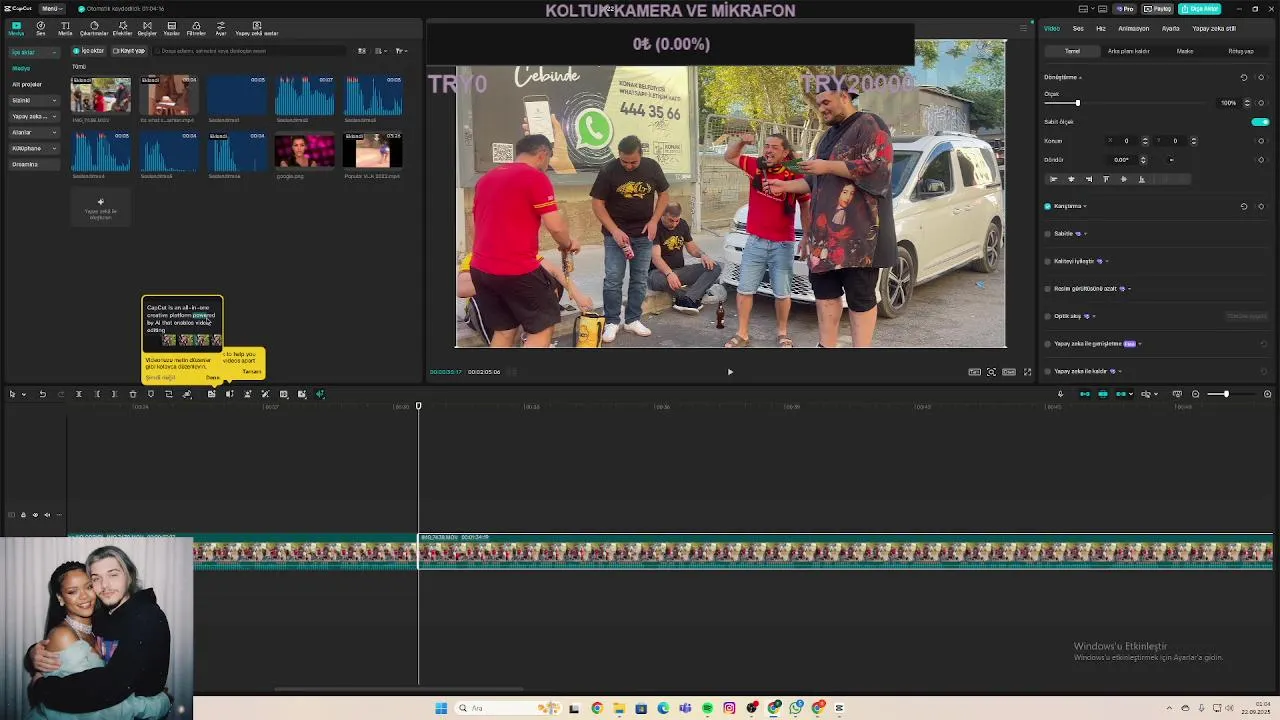Expand the Sizinki sidebar section
1280x720 pixels.
(54, 100)
